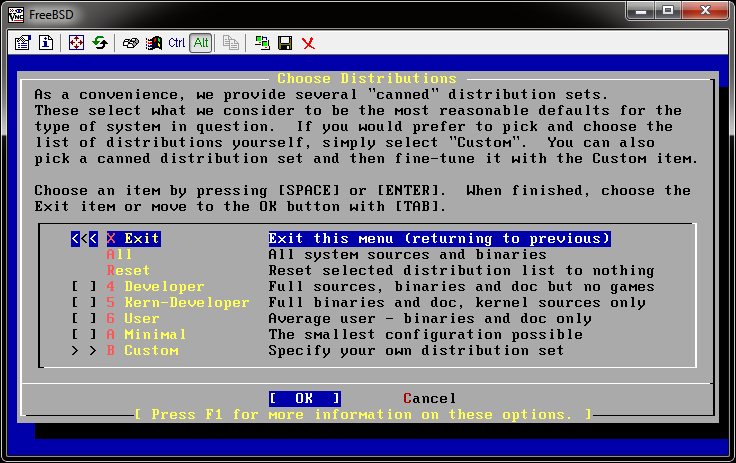Close the FreeBSD VNC window
Screen dimensions: 736x463
[705, 11]
